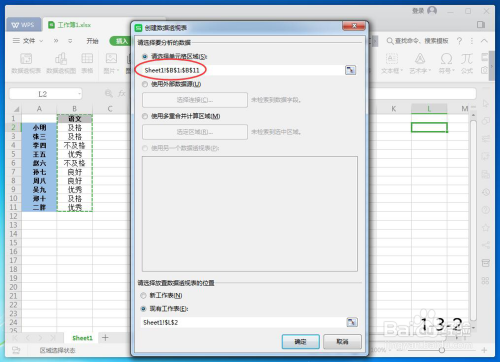Viewport: 500px width, 362px height.
Task: Open the archive box icon in right sidebar
Action: 486,263
